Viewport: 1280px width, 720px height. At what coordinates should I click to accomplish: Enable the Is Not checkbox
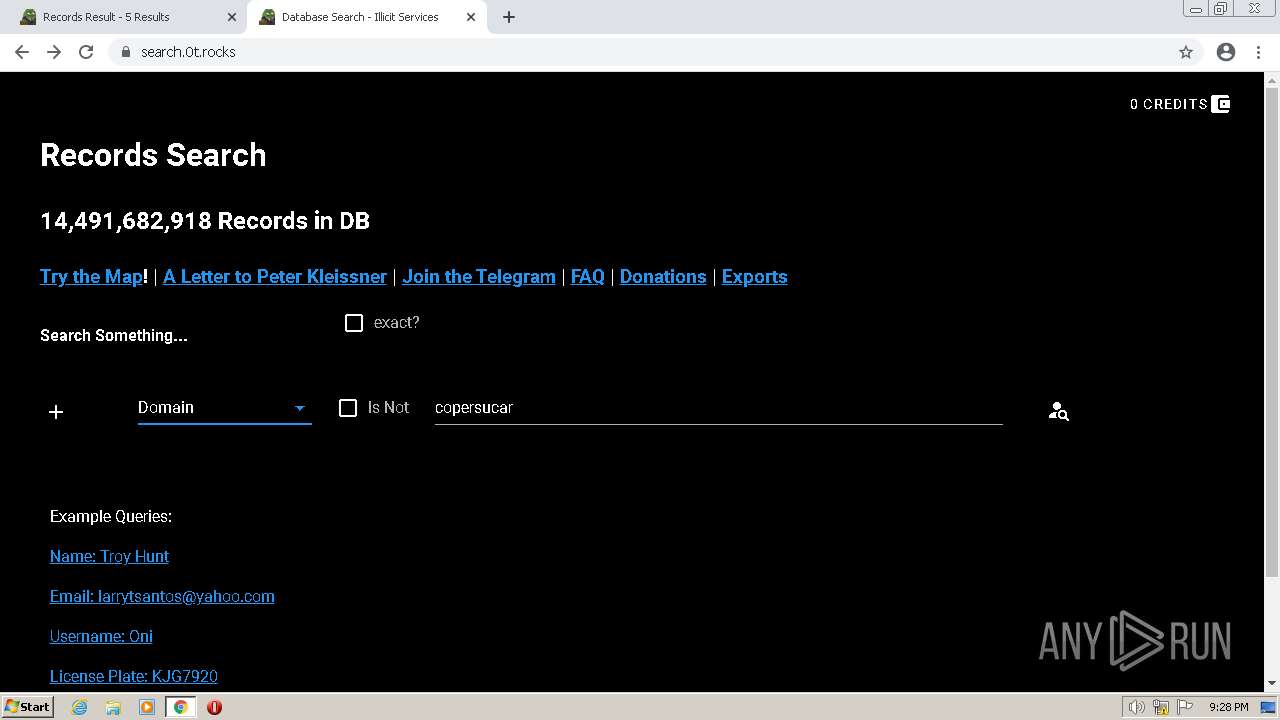tap(348, 408)
